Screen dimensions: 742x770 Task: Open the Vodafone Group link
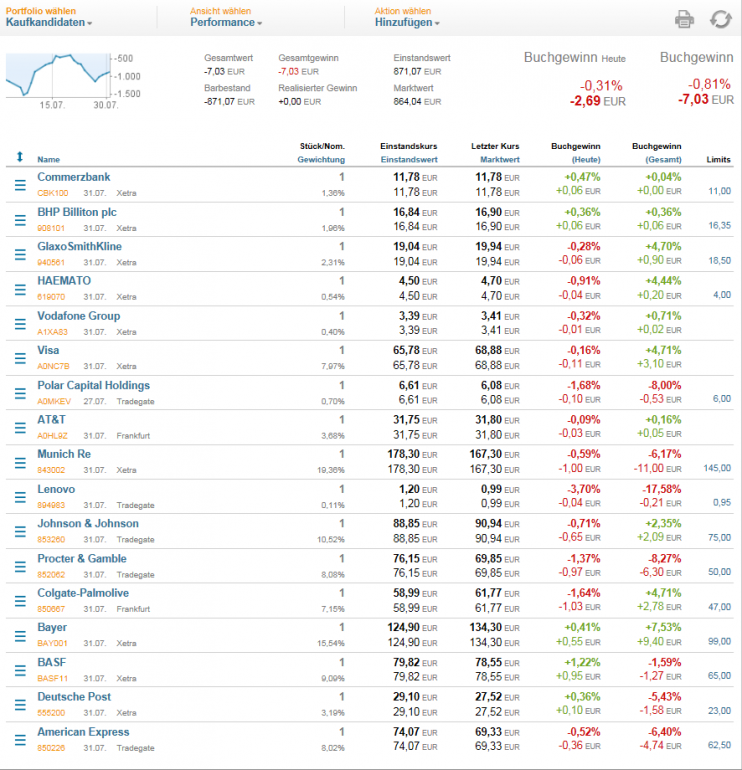(79, 316)
